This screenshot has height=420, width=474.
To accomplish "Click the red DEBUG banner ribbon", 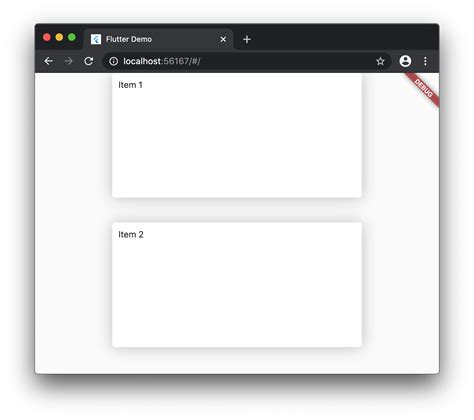I will [x=423, y=89].
